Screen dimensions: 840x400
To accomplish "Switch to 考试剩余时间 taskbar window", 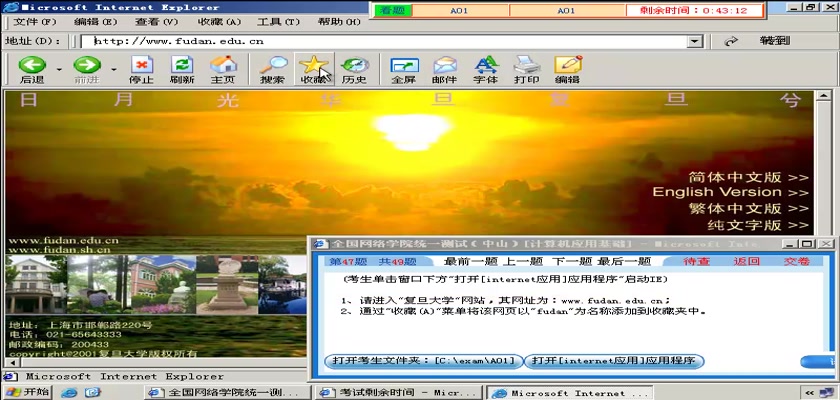I will 399,393.
